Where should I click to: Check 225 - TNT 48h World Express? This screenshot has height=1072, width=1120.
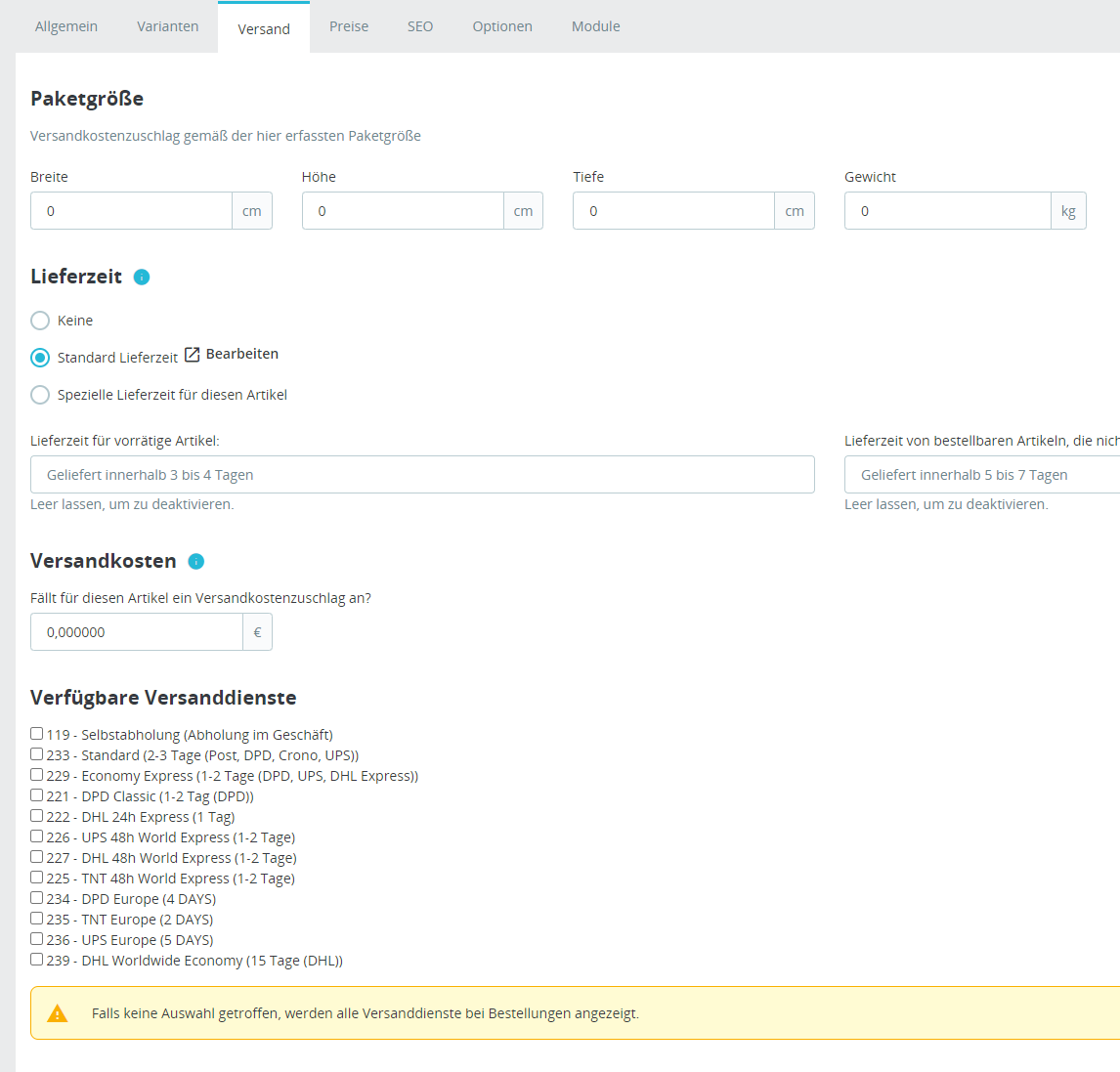(x=36, y=877)
